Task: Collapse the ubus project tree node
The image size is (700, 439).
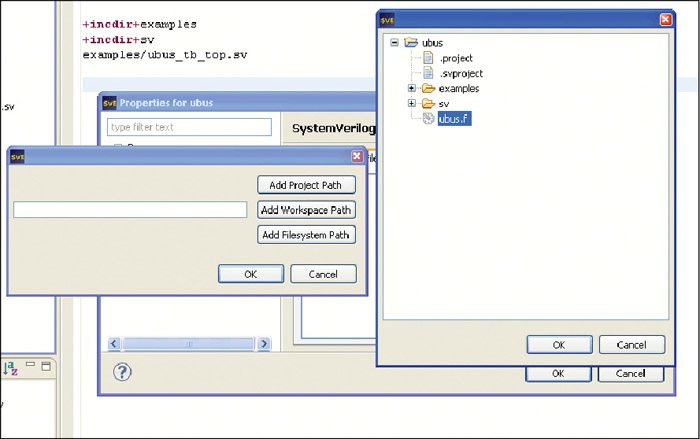Action: [395, 43]
